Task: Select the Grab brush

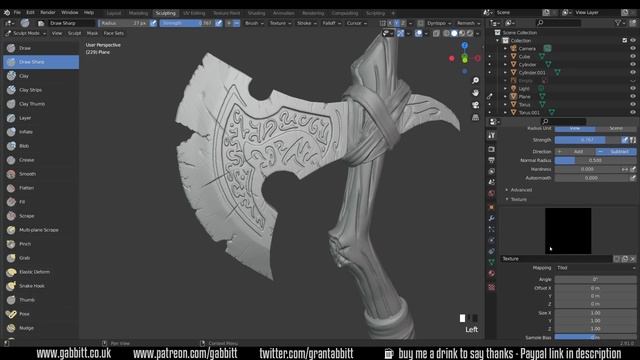Action: pos(41,258)
